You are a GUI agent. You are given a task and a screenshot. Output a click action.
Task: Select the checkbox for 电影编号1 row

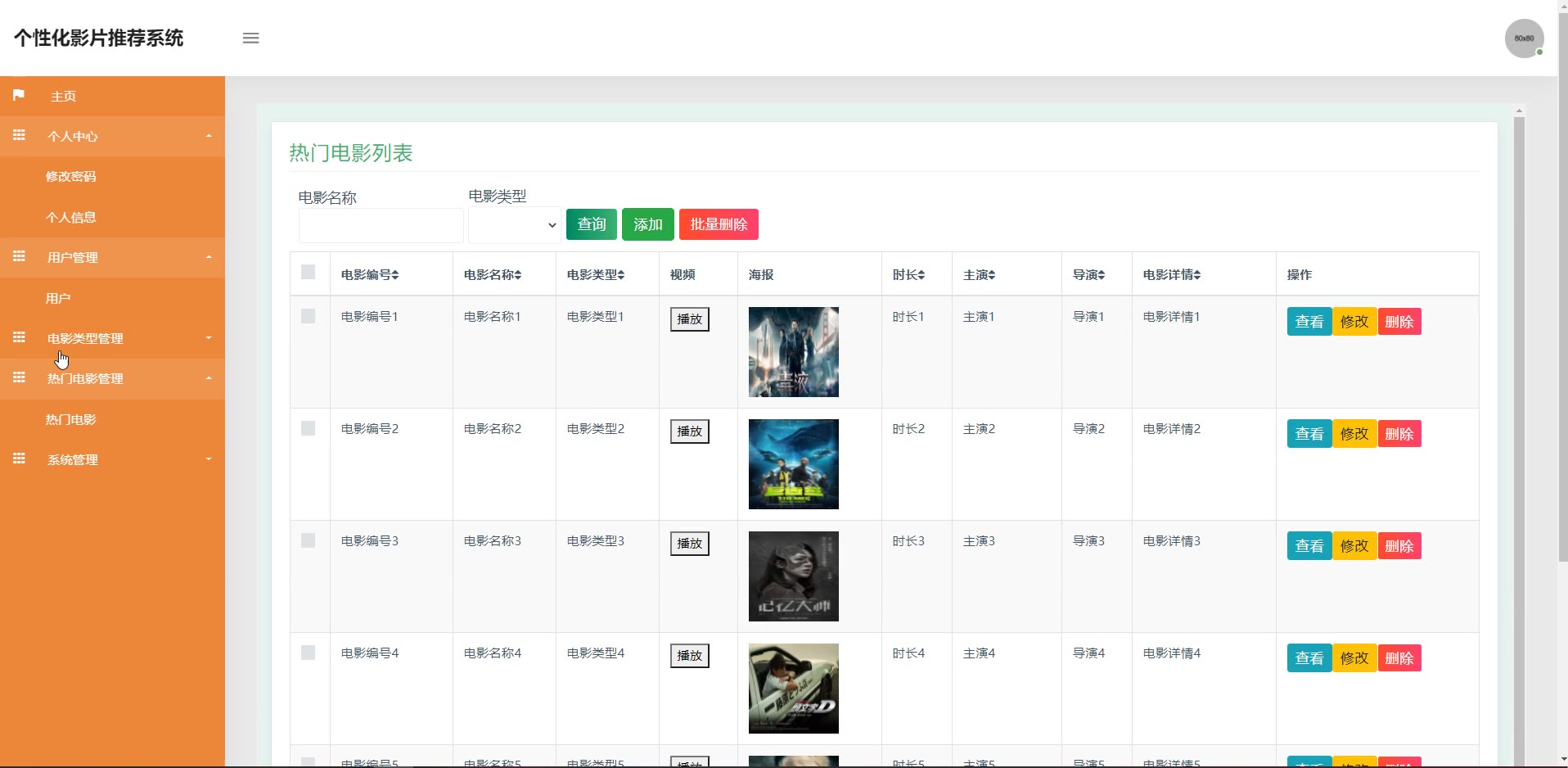pyautogui.click(x=309, y=316)
